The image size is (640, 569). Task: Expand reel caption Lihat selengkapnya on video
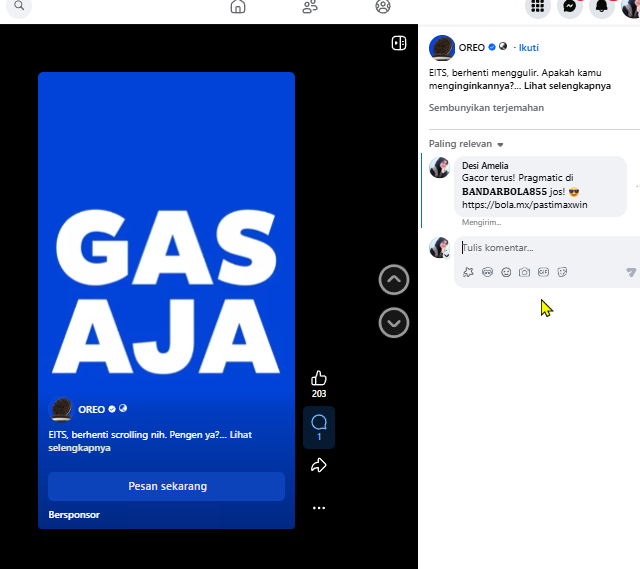point(150,441)
